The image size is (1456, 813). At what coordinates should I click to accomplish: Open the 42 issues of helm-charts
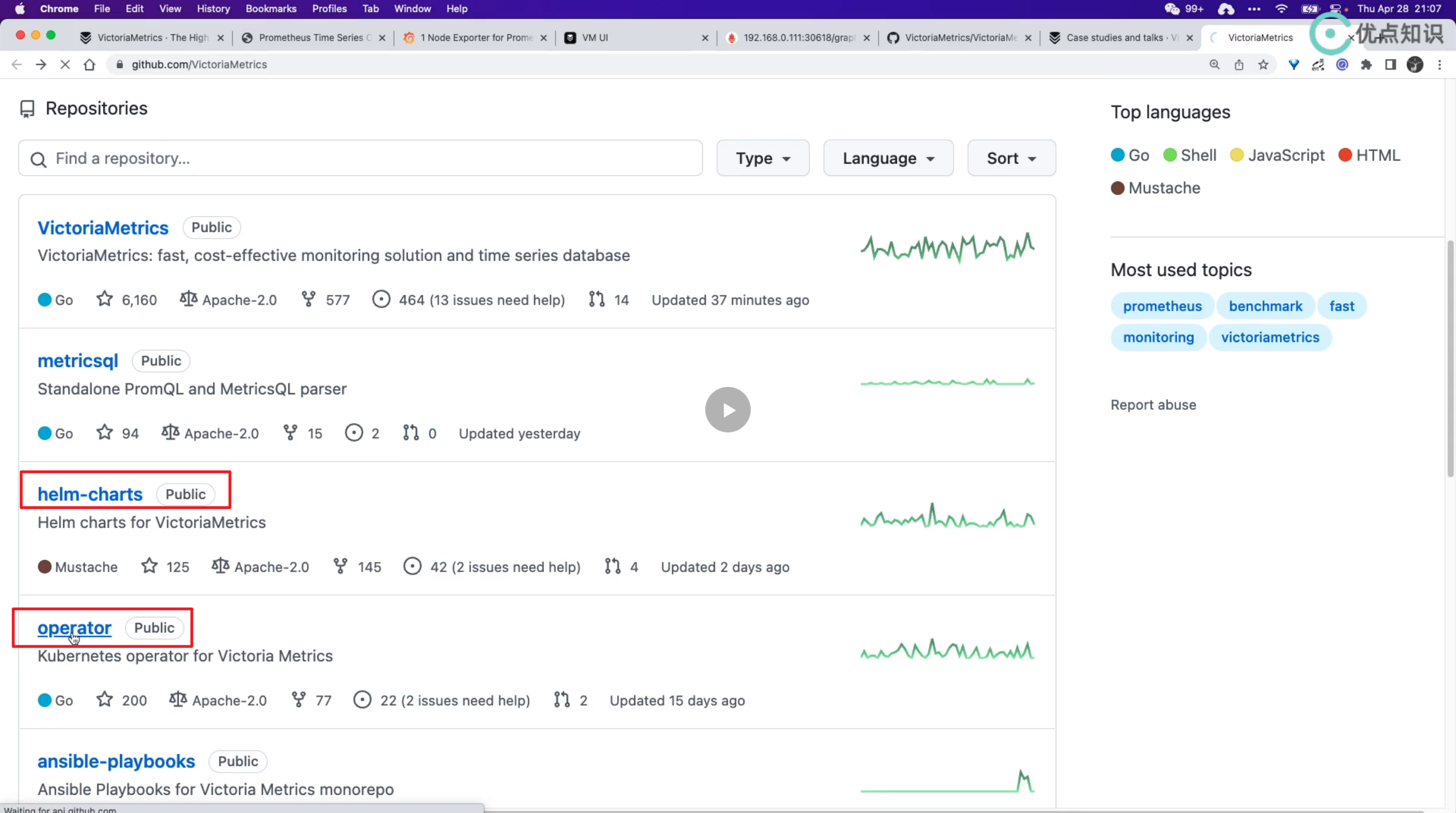[492, 567]
